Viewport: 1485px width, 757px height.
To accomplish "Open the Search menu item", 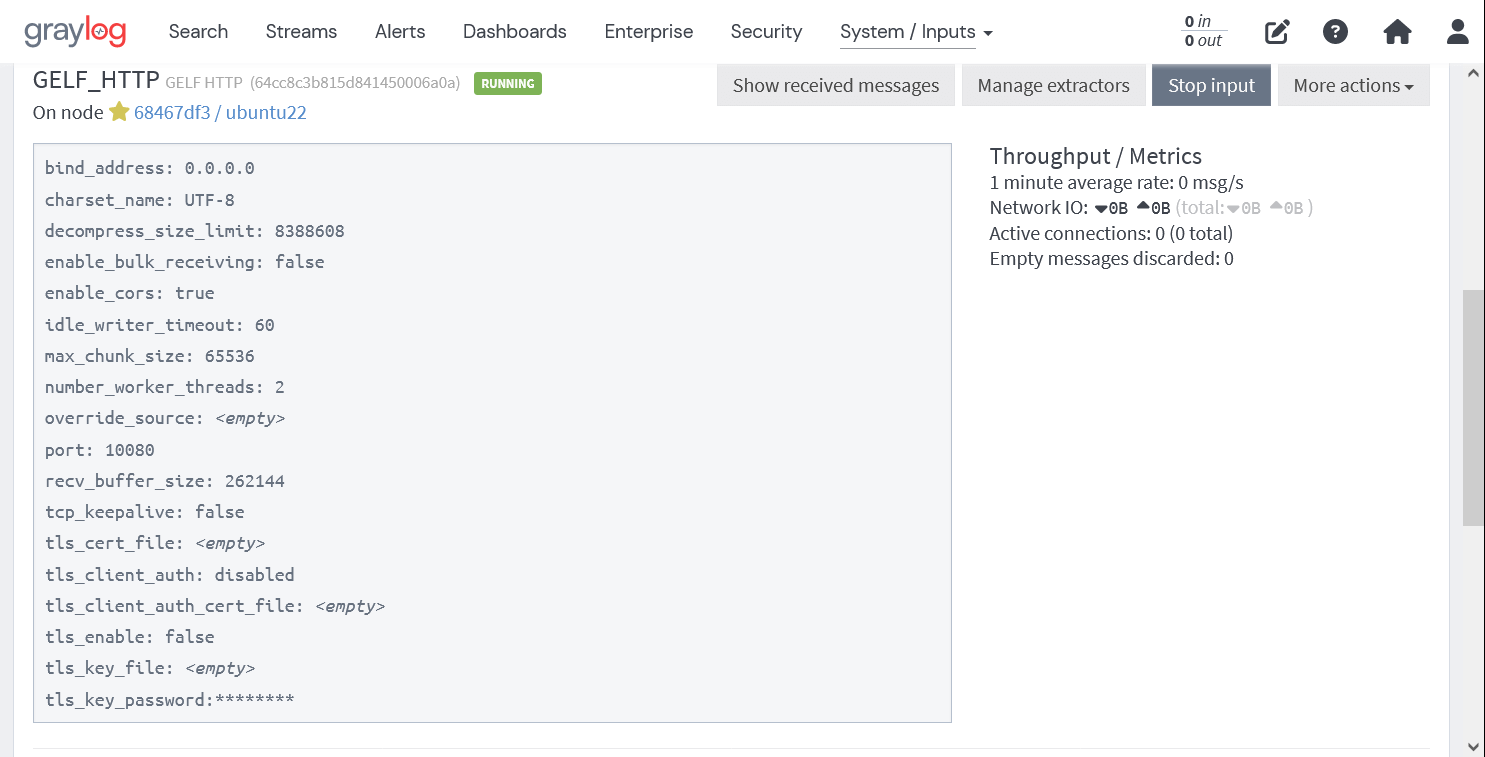I will (x=198, y=32).
